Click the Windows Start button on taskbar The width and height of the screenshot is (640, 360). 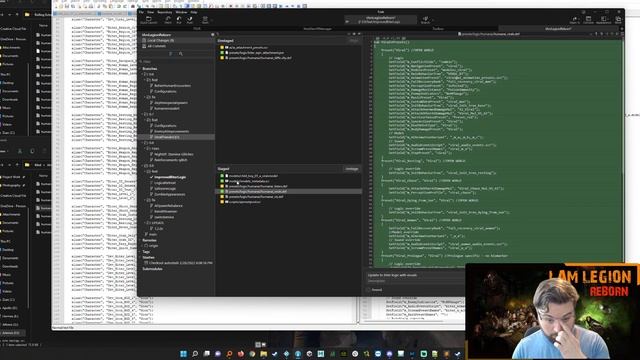[183, 353]
